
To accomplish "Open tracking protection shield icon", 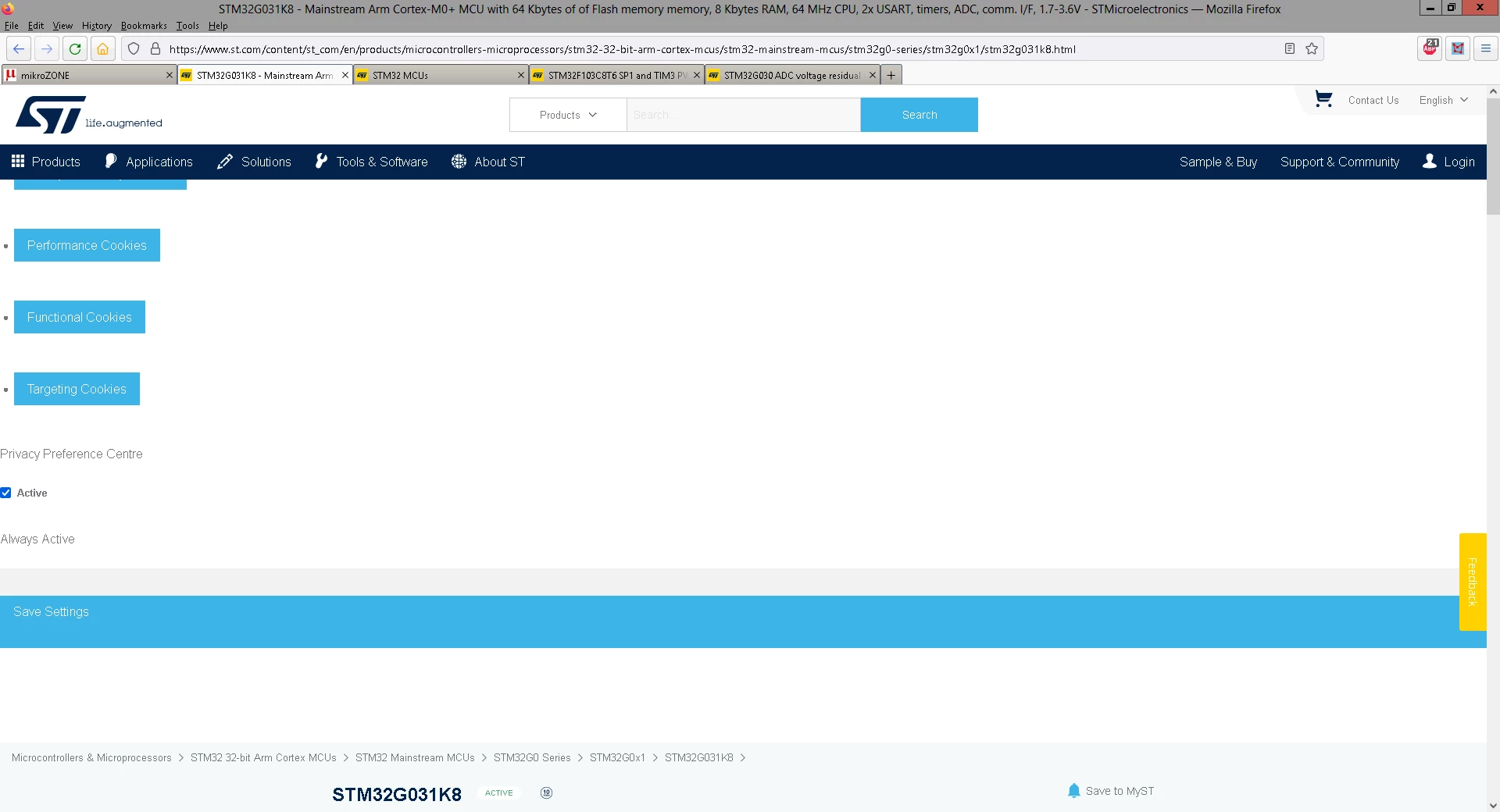I will [134, 48].
